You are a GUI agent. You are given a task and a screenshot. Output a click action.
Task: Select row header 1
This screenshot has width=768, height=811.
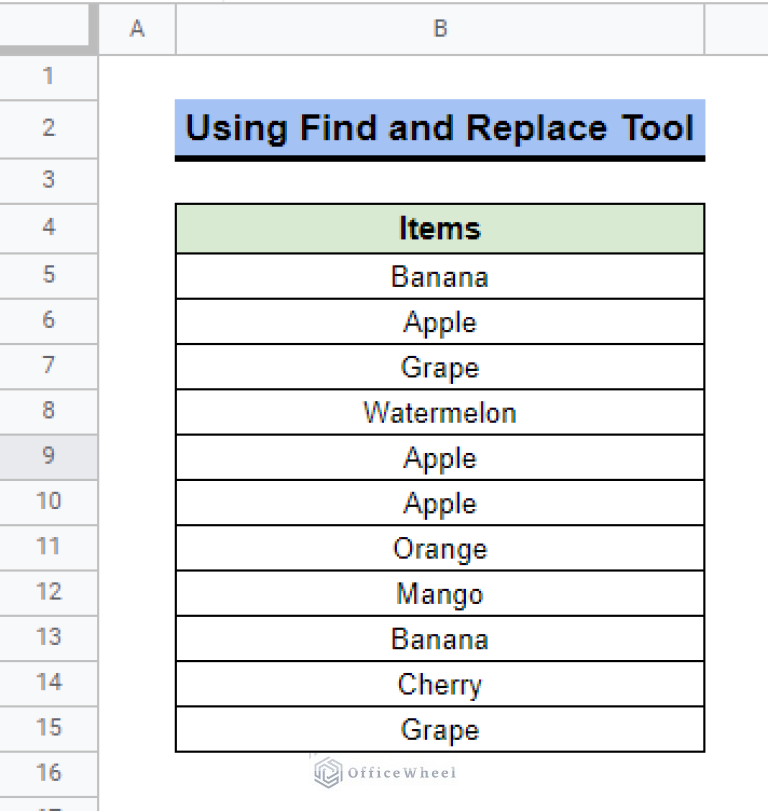pos(47,76)
